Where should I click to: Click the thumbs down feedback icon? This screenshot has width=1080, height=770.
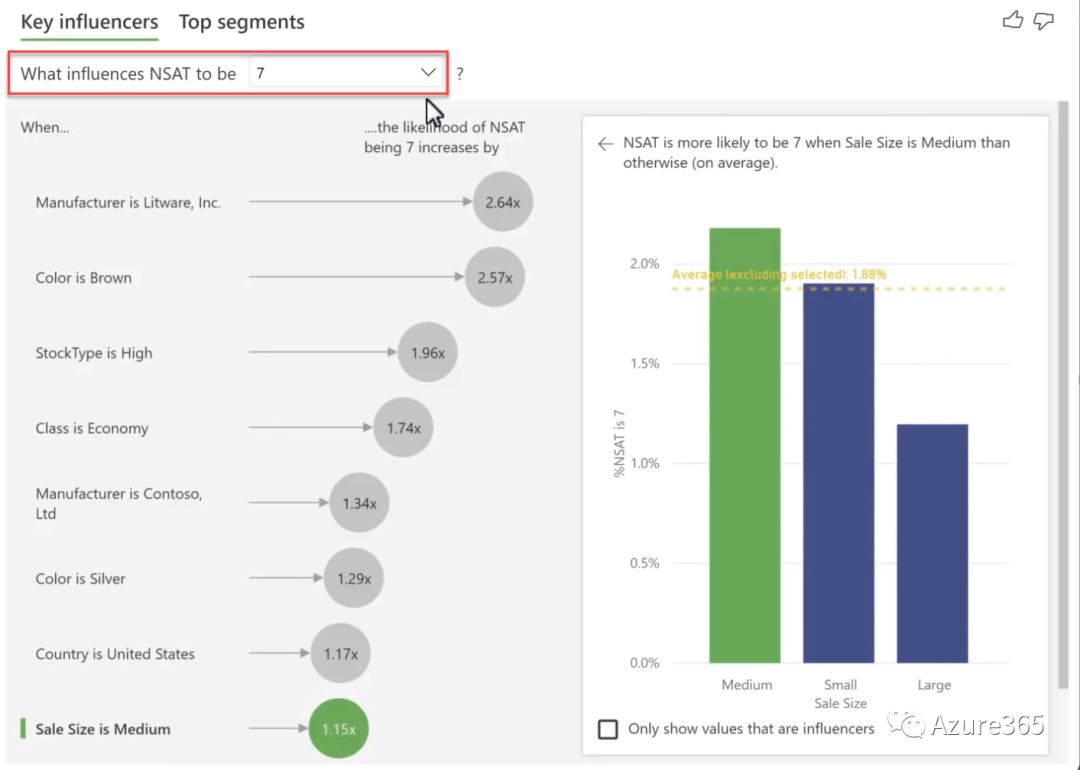(x=1043, y=20)
